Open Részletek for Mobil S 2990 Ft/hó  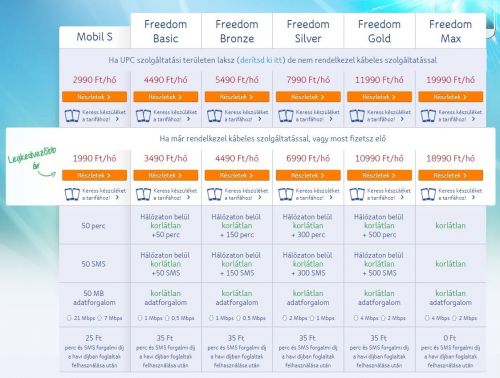pos(94,97)
